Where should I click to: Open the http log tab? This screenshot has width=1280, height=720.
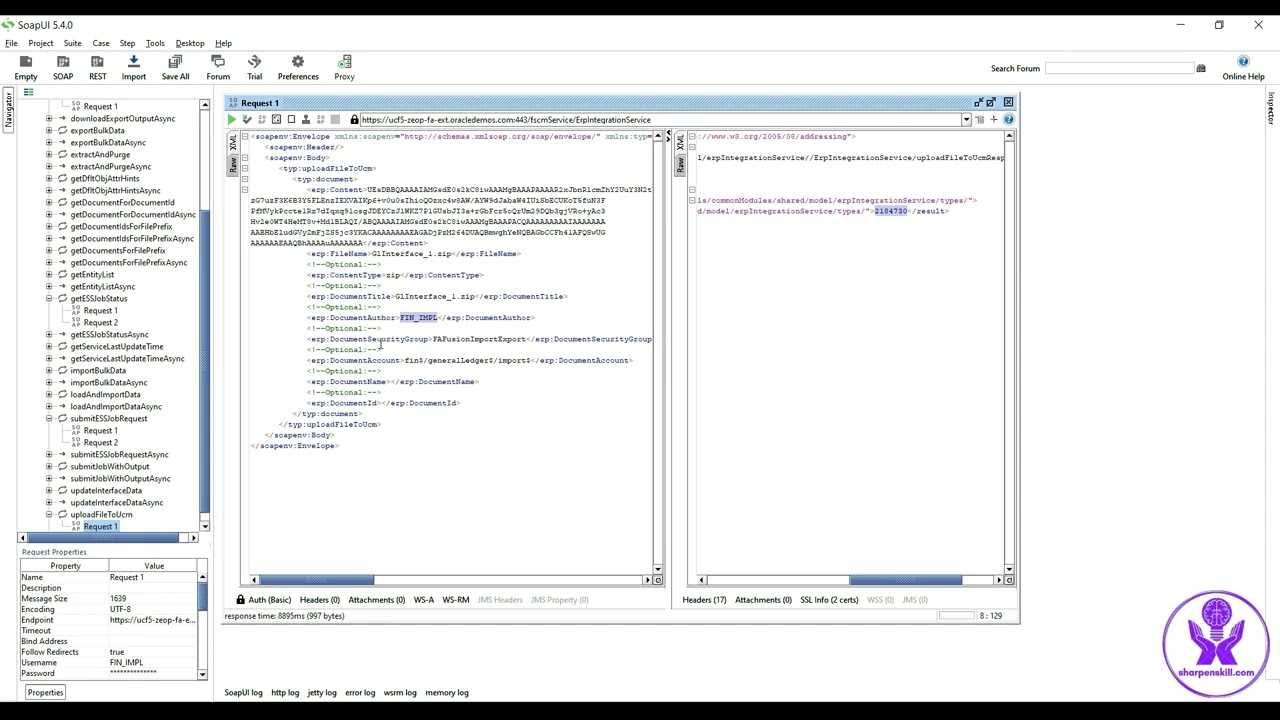pos(285,692)
